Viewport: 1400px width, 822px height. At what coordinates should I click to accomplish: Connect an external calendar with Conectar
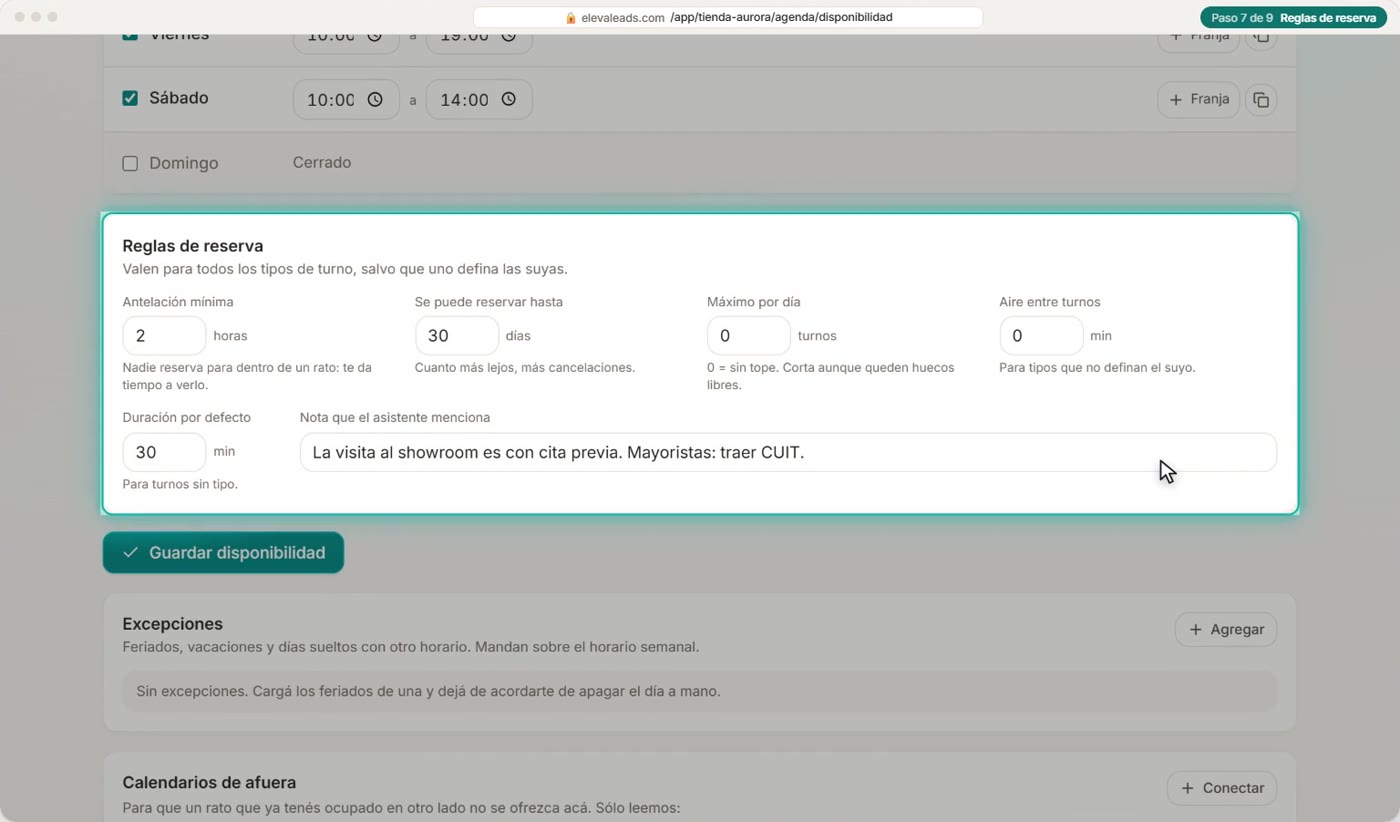pyautogui.click(x=1222, y=788)
